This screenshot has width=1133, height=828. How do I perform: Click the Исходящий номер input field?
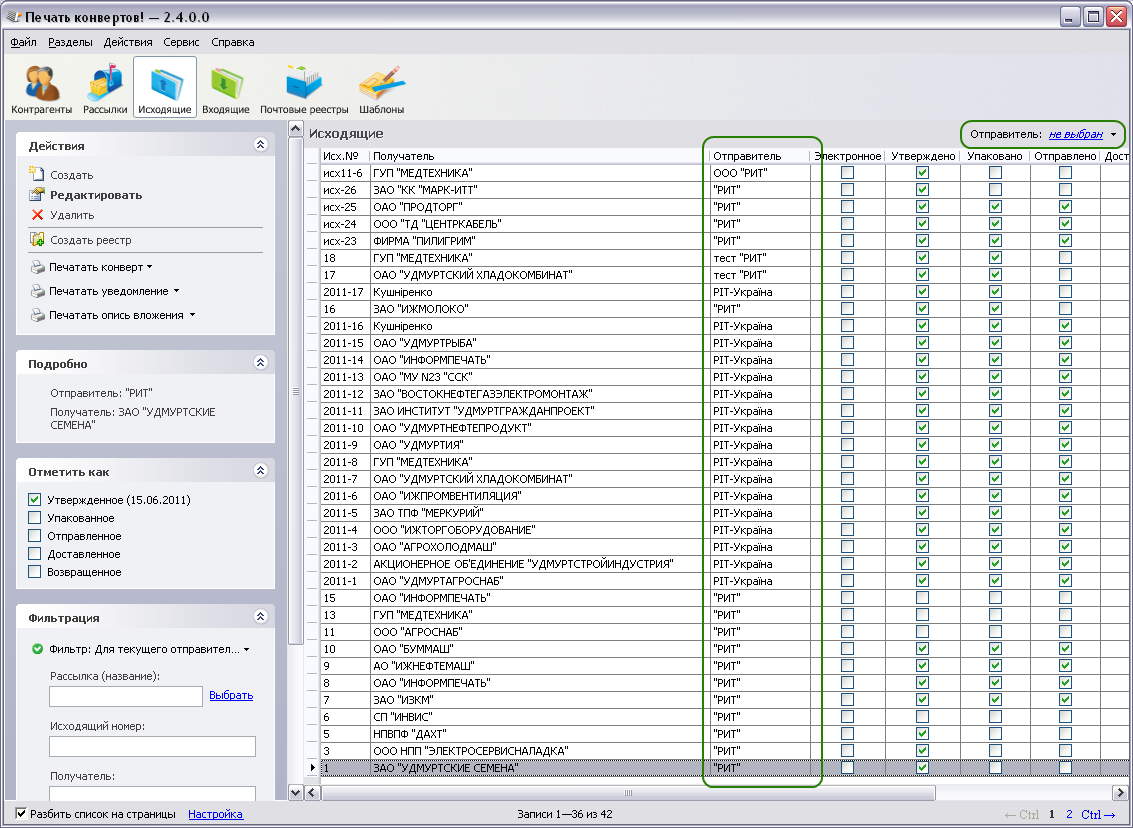click(x=152, y=746)
